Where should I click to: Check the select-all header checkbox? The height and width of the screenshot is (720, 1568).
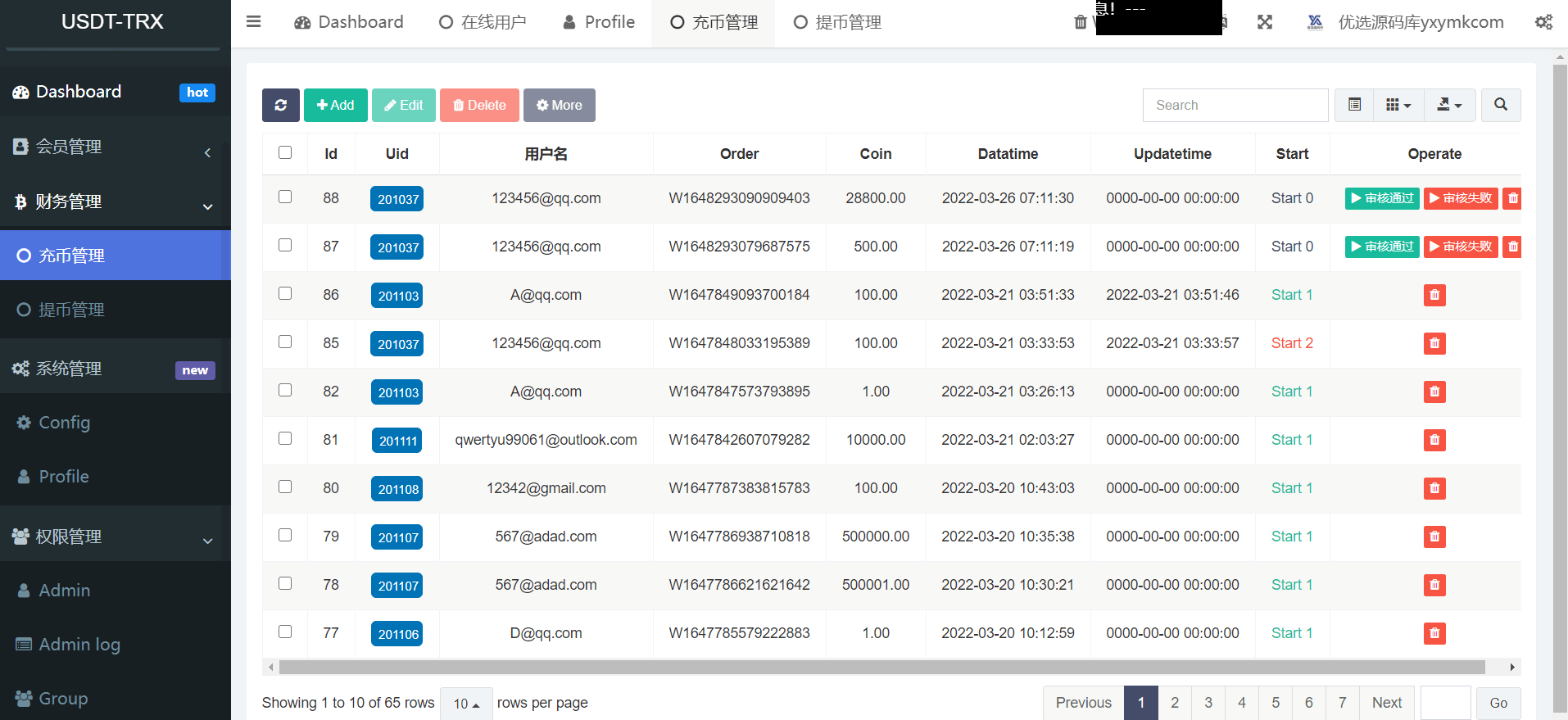(x=285, y=152)
